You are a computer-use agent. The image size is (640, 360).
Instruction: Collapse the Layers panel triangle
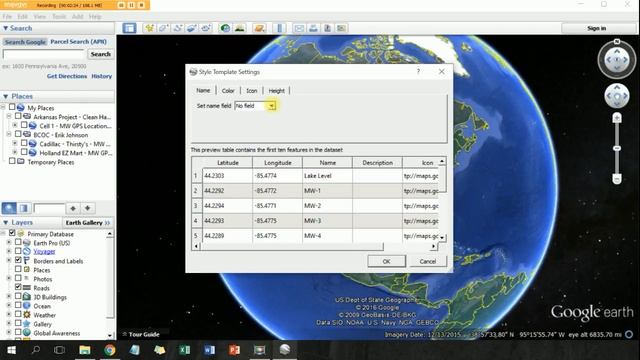(x=5, y=222)
